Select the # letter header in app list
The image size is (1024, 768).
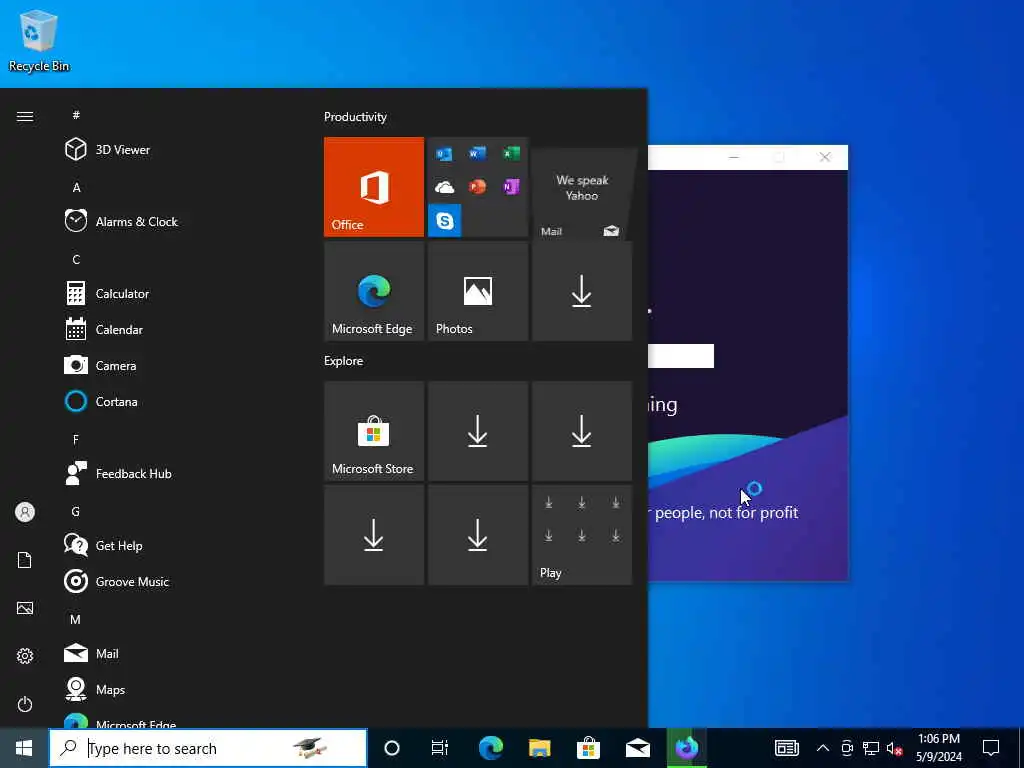pos(76,115)
